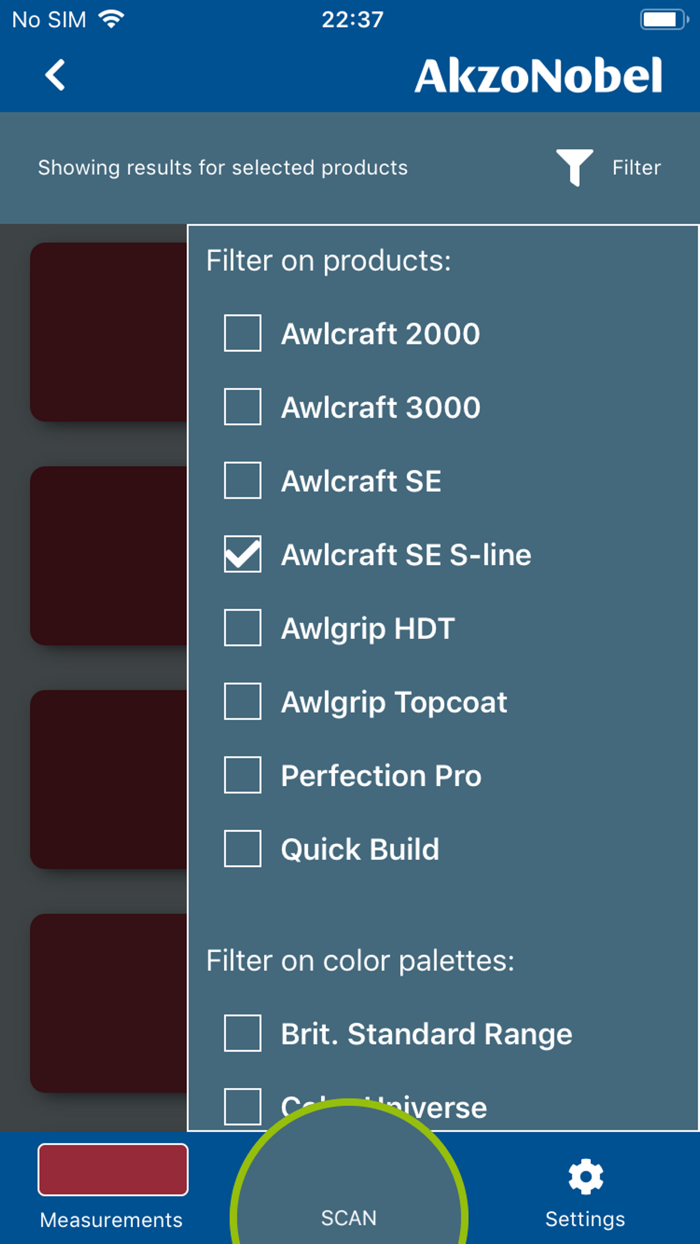Image resolution: width=700 pixels, height=1244 pixels.
Task: Enable the Awlcraft 2000 filter
Action: pos(242,333)
